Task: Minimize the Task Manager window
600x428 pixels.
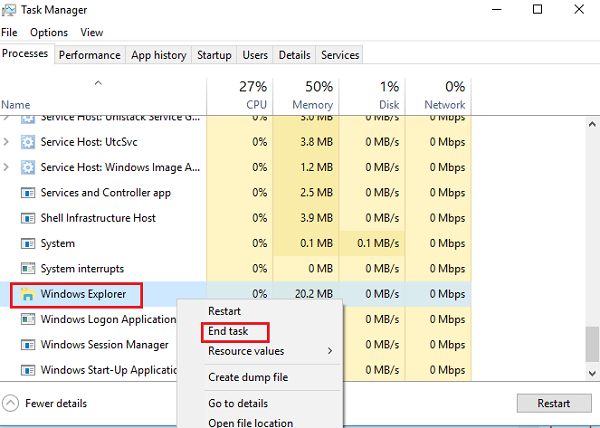Action: click(497, 10)
